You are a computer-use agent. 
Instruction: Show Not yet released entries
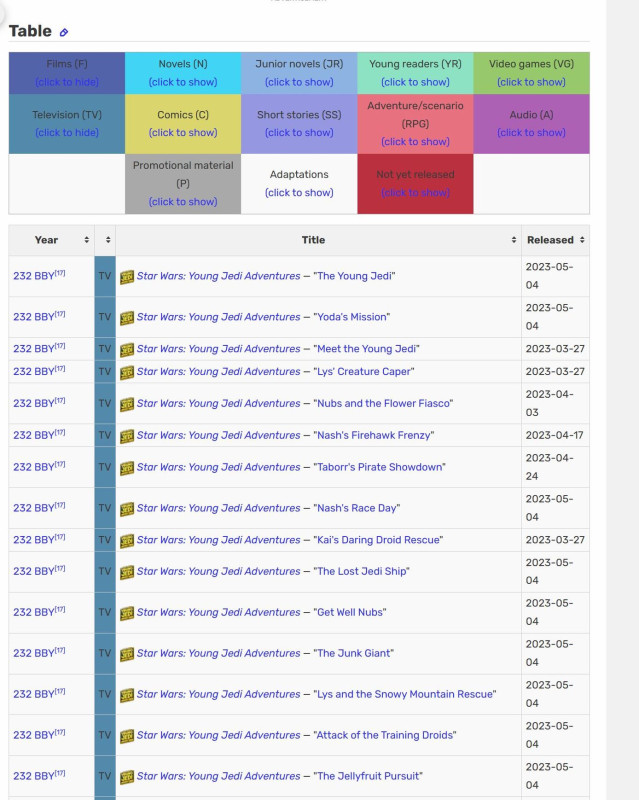[415, 193]
